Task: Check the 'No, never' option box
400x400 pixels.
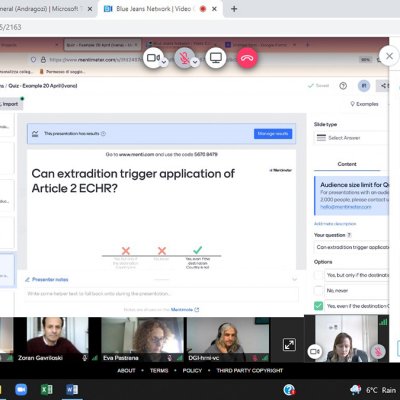Action: tap(319, 291)
